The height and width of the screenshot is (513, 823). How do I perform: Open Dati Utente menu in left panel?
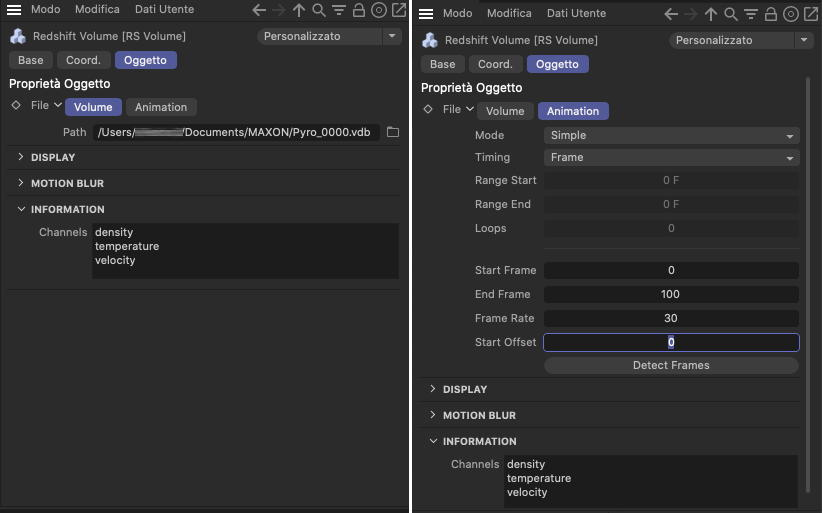[164, 9]
